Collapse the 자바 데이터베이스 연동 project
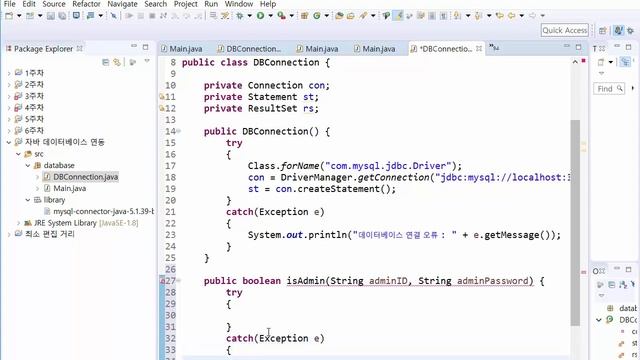Viewport: 640px width, 360px height. click(9, 142)
